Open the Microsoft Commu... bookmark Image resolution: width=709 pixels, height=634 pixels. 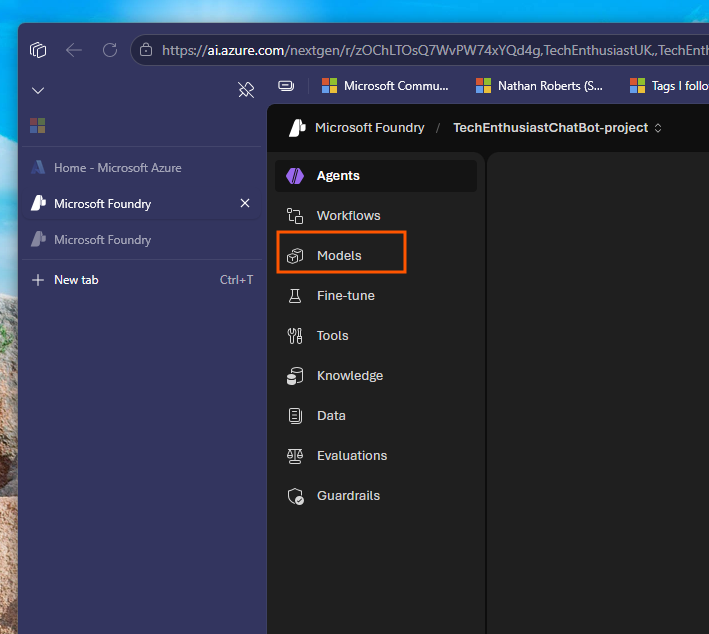(385, 85)
